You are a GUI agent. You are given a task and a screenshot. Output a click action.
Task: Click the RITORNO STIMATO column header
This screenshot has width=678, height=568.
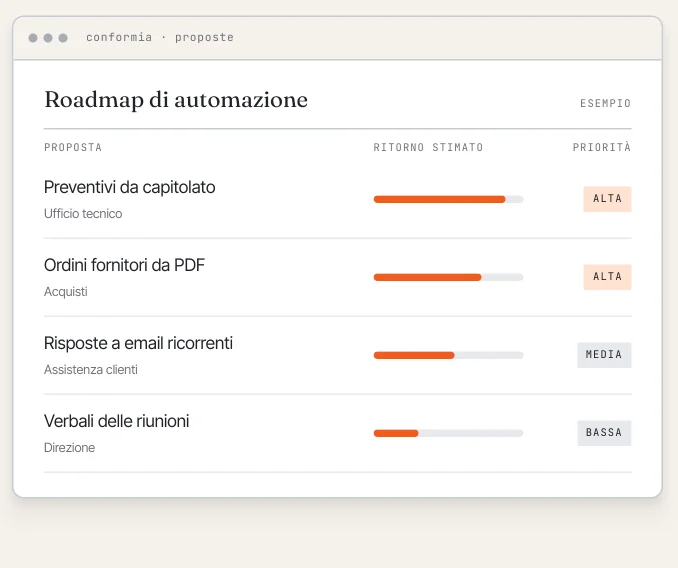click(x=428, y=147)
